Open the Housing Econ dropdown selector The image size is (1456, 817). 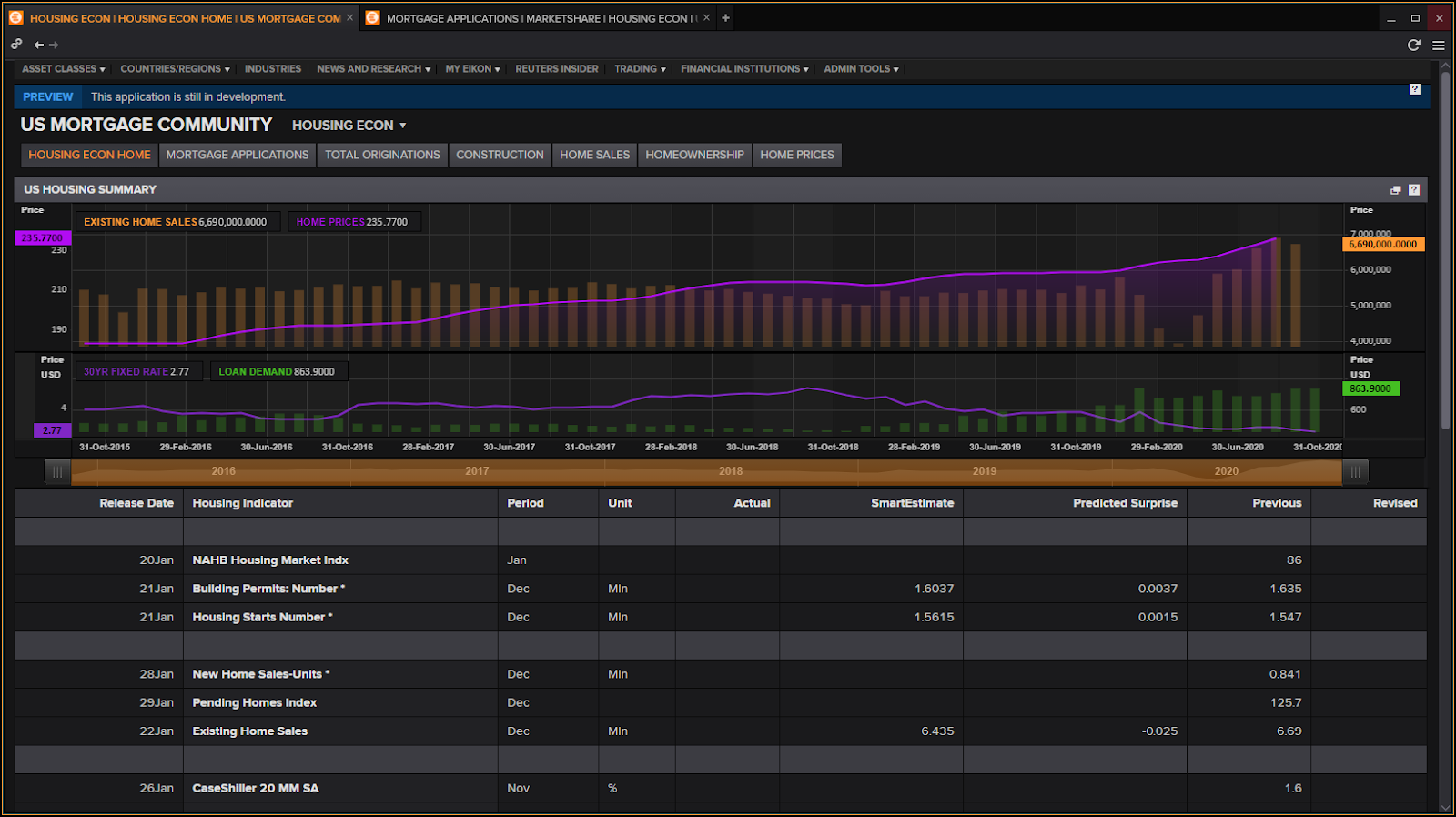(x=349, y=126)
